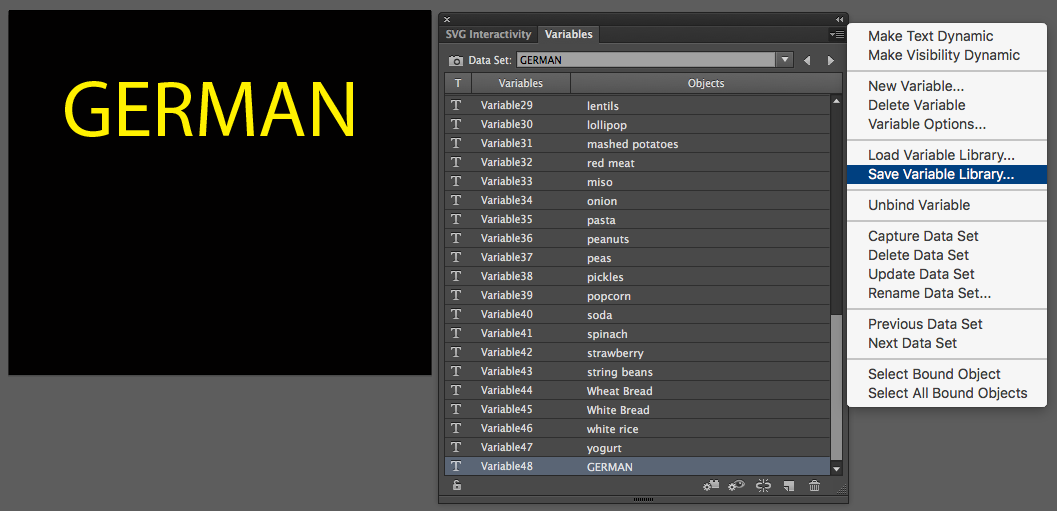
Task: Click the variables list scrollbar thumb
Action: tap(837, 386)
